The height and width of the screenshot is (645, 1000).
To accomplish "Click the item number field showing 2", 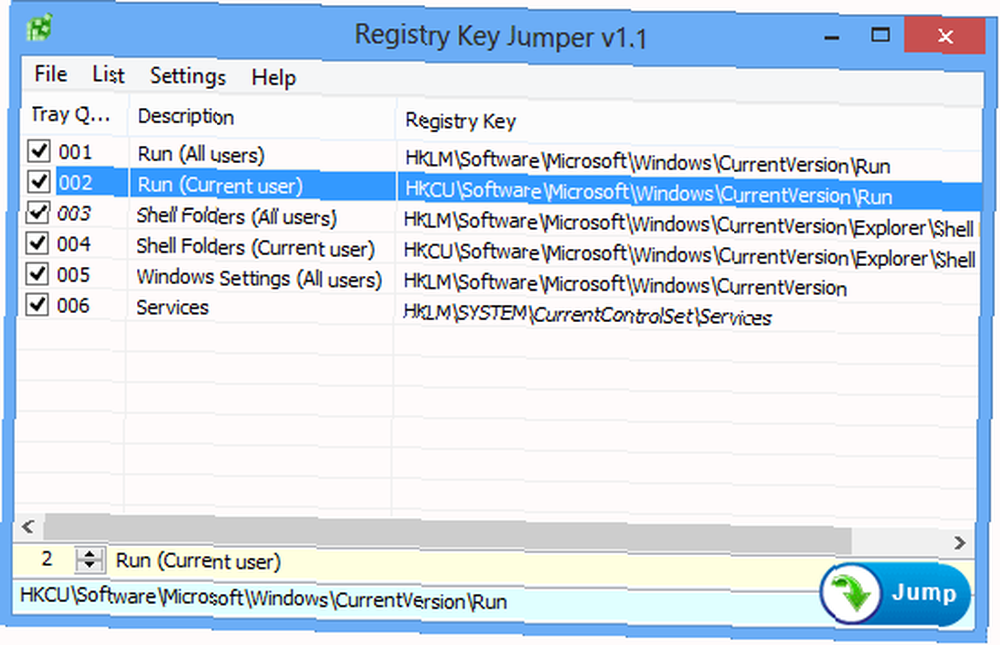I will [46, 559].
